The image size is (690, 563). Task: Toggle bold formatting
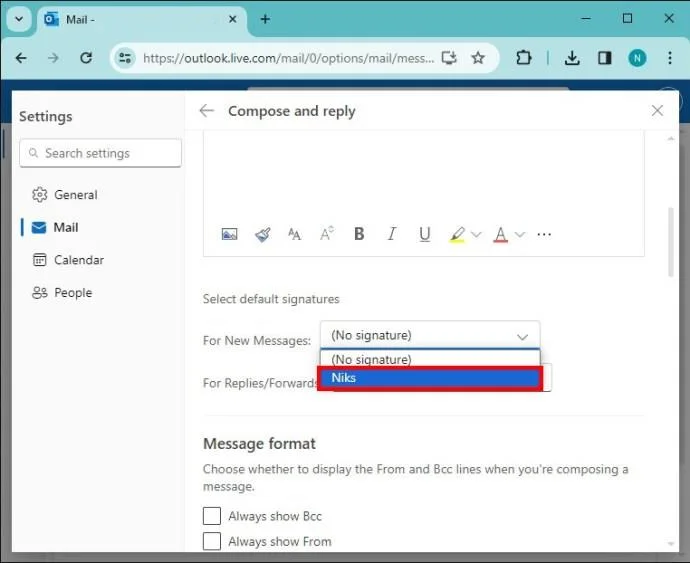tap(359, 234)
